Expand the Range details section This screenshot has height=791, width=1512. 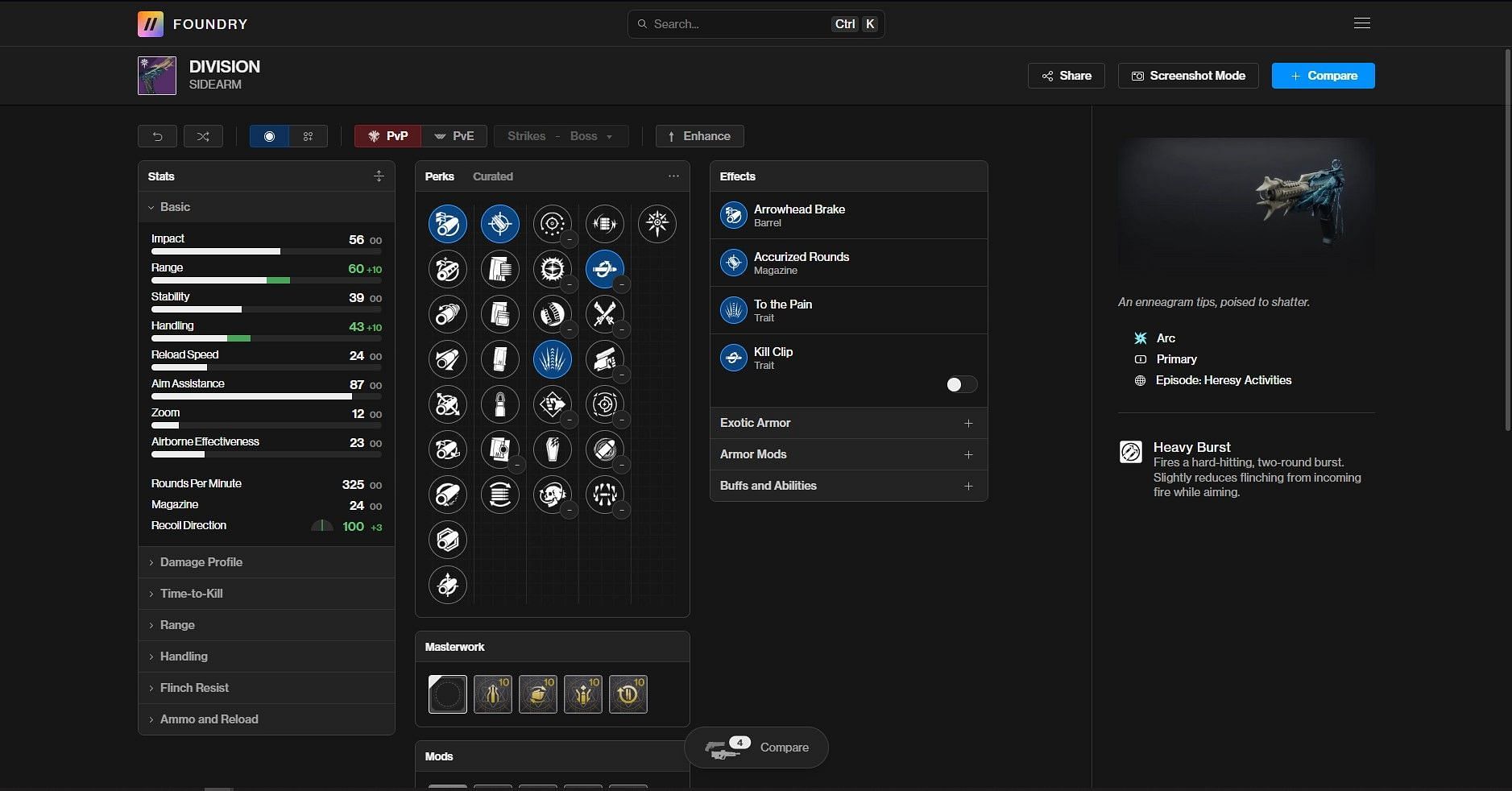click(267, 625)
